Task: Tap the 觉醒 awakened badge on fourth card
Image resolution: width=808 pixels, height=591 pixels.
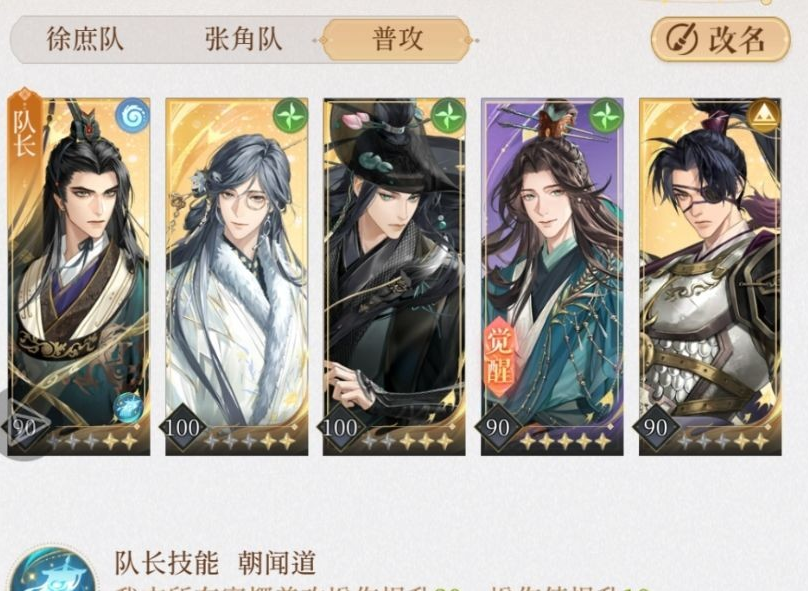Action: click(500, 357)
